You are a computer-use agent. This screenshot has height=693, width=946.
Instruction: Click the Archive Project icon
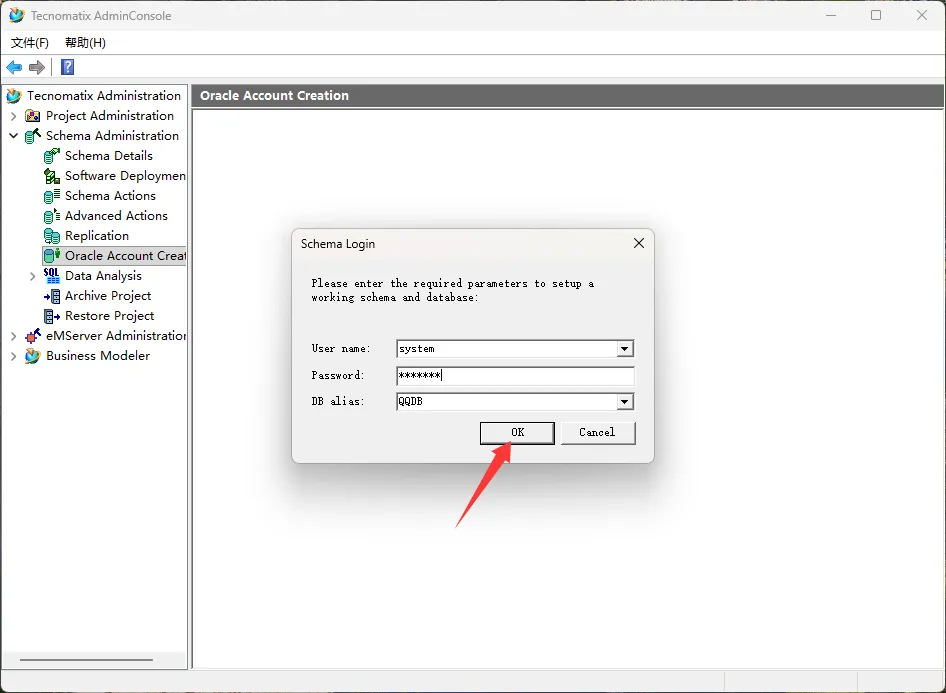(52, 296)
